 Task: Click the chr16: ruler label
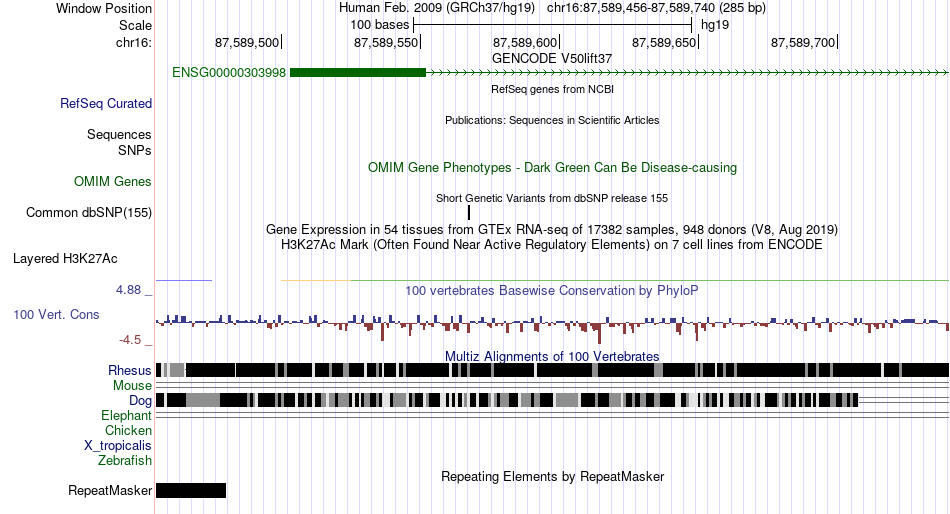coord(134,42)
